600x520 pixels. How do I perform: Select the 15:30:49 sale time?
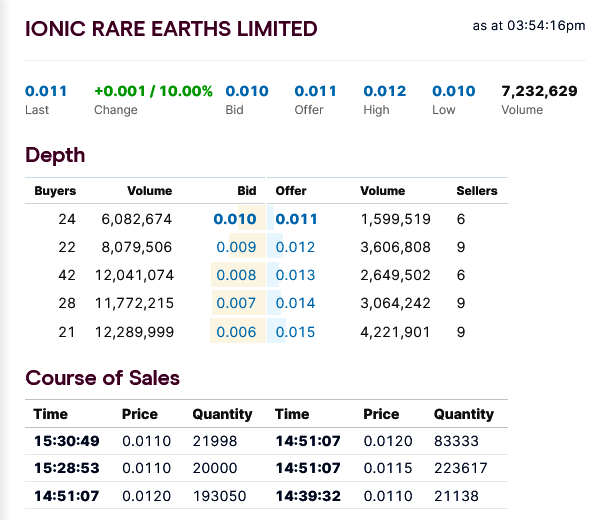67,441
